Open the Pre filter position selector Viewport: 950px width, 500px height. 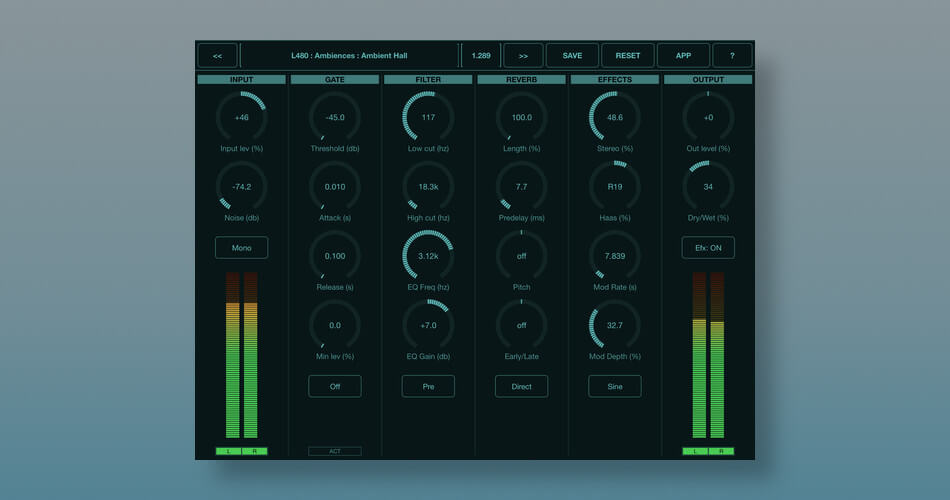(x=428, y=386)
